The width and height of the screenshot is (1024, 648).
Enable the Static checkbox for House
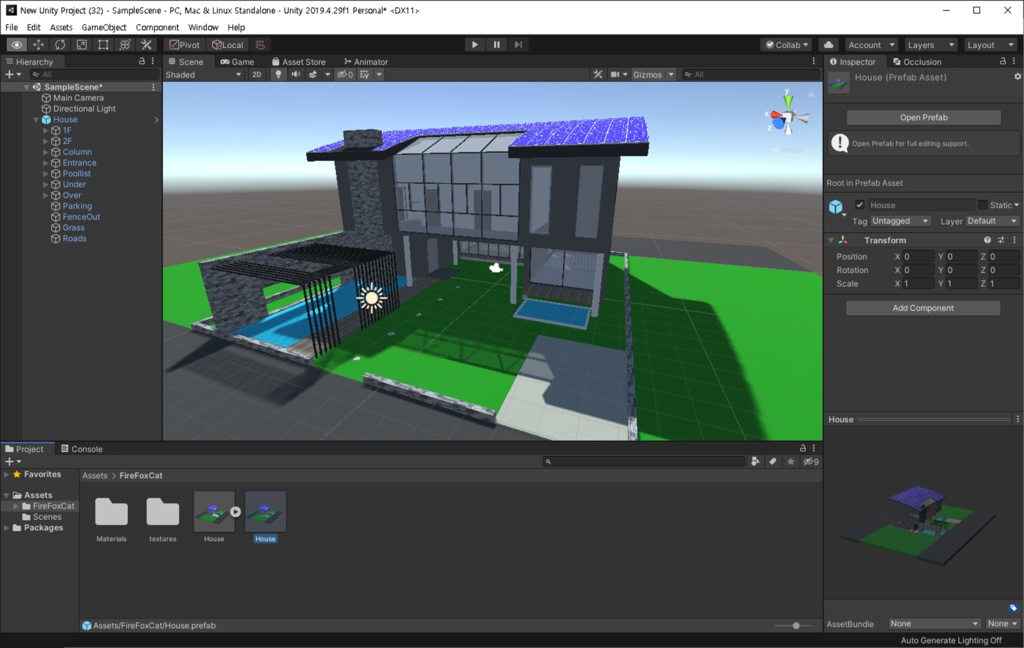tap(983, 205)
